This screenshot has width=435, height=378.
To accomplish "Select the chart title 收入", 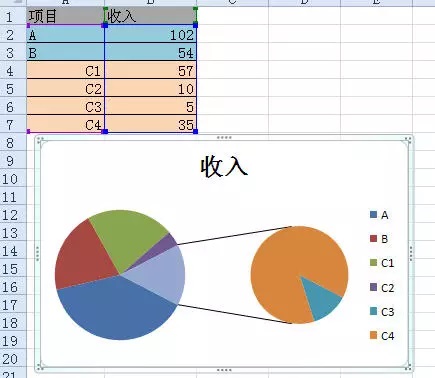I will pyautogui.click(x=224, y=167).
